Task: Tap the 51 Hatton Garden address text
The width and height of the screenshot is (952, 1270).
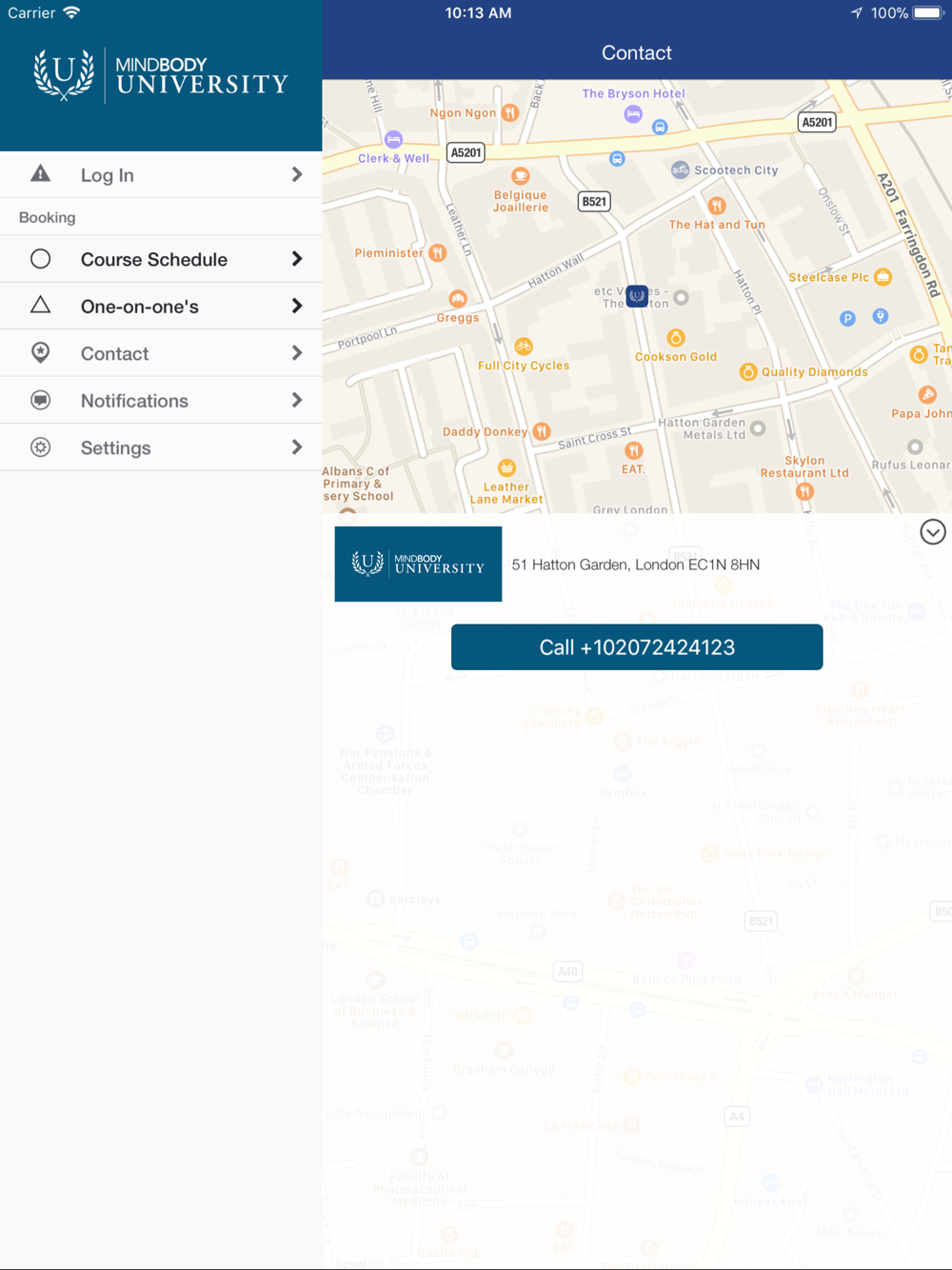Action: (636, 565)
